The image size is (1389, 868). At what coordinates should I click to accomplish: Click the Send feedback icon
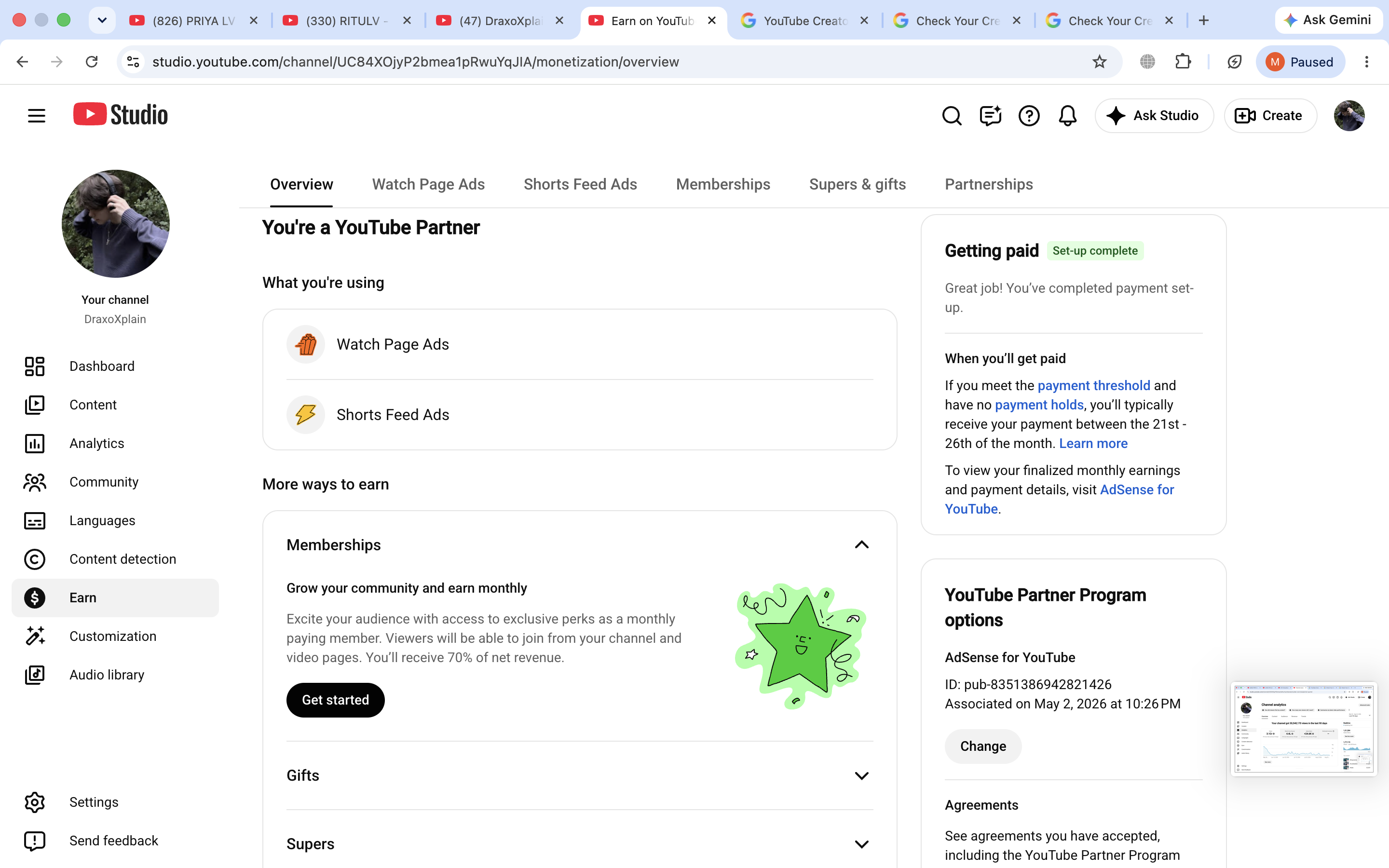click(34, 841)
